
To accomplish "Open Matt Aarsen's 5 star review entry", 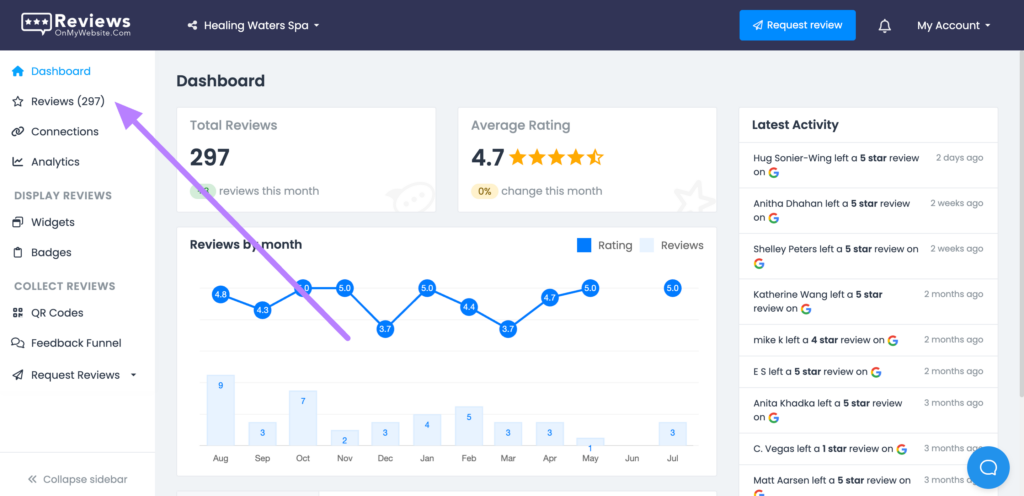I will (868, 481).
